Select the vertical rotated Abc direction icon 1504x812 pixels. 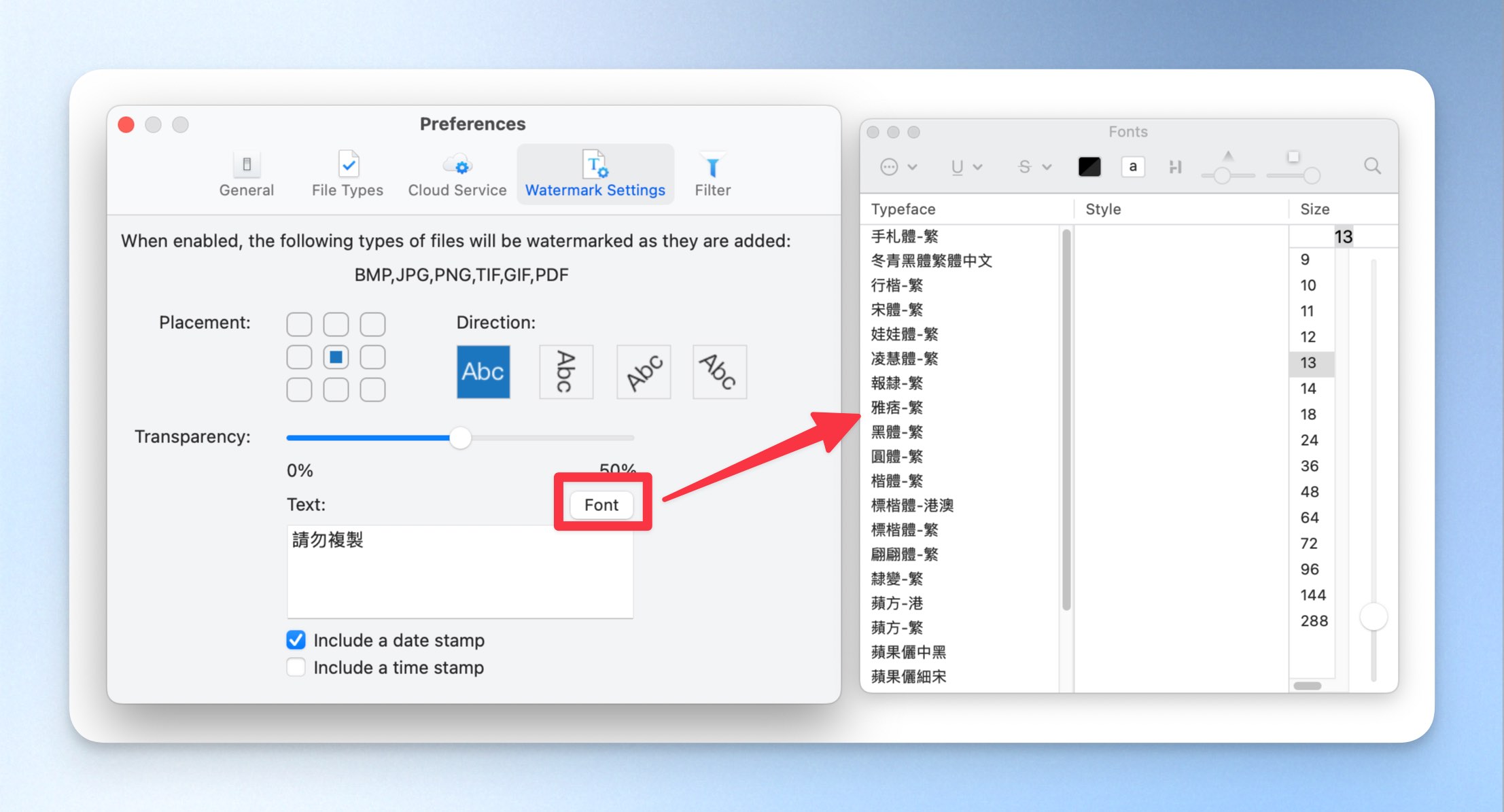click(566, 372)
